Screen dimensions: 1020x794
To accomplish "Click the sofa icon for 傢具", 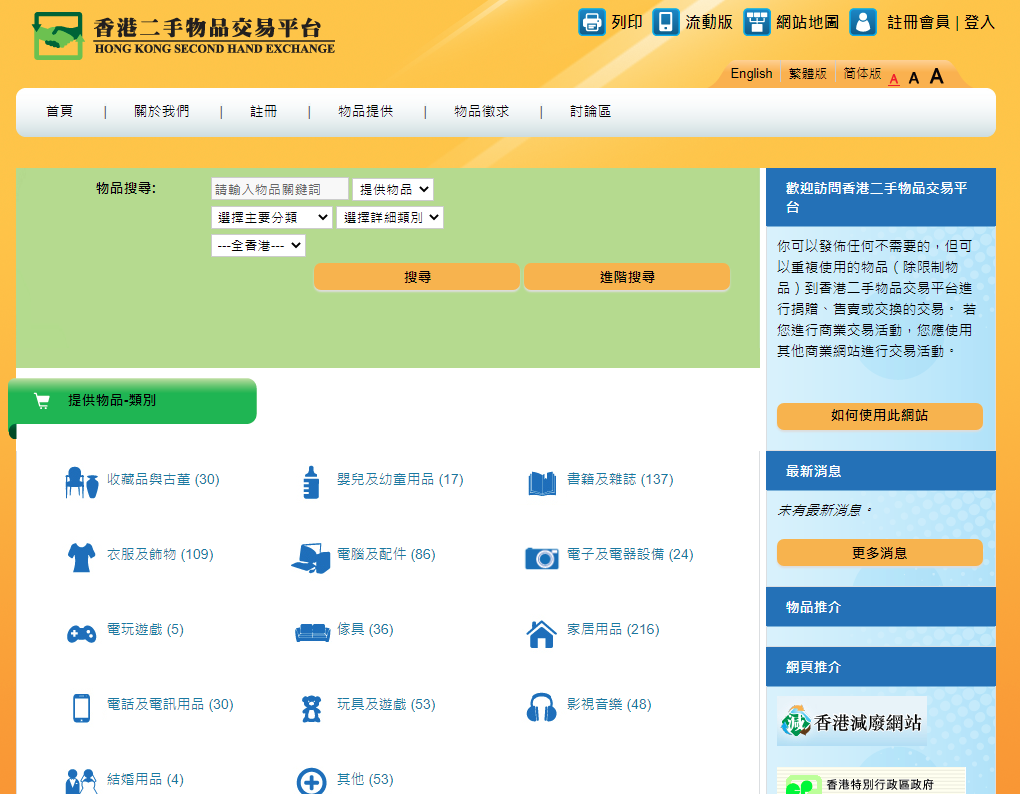I will 312,632.
